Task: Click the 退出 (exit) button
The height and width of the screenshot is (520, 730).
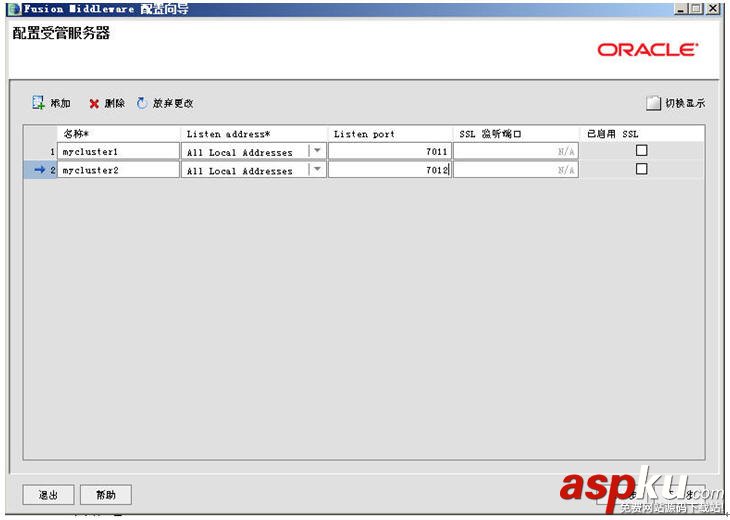Action: (x=48, y=495)
